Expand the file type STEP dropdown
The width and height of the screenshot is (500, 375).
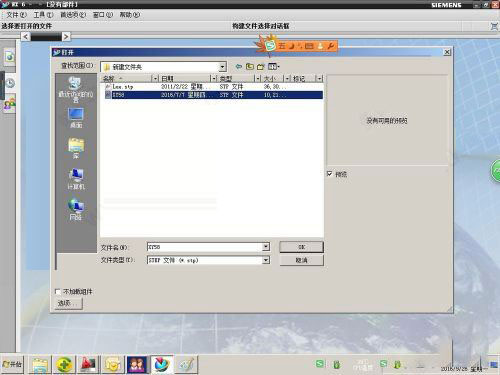click(266, 260)
